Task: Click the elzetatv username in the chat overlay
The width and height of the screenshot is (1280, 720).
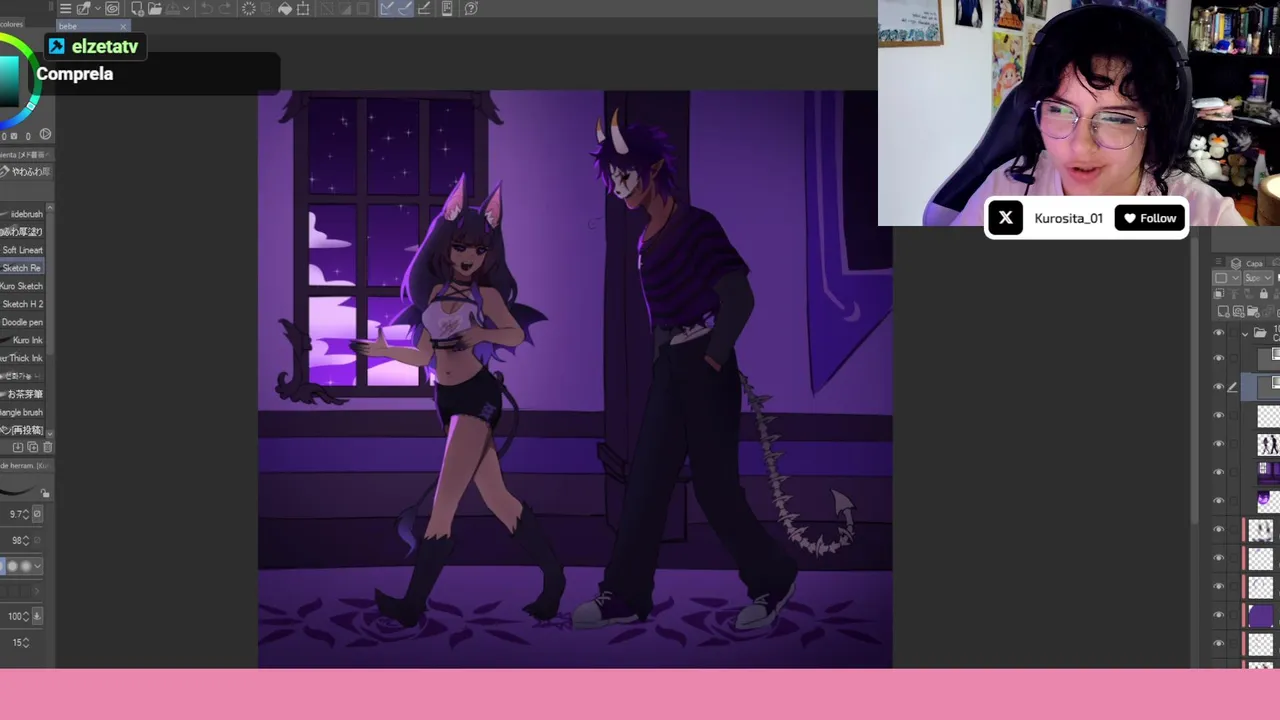Action: pos(105,47)
